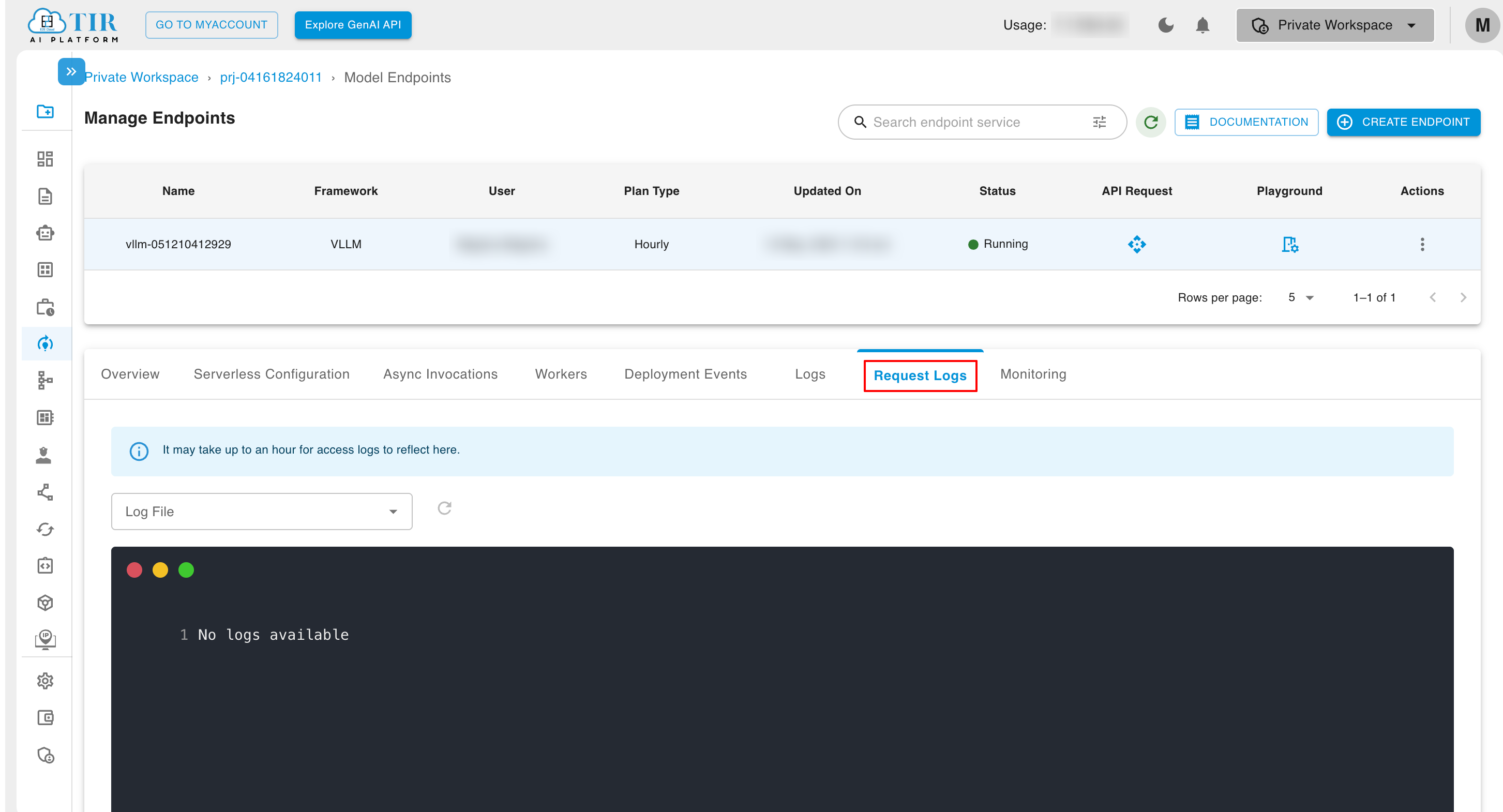The width and height of the screenshot is (1503, 812).
Task: Open the wallet billing icon in sidebar
Action: 45,717
